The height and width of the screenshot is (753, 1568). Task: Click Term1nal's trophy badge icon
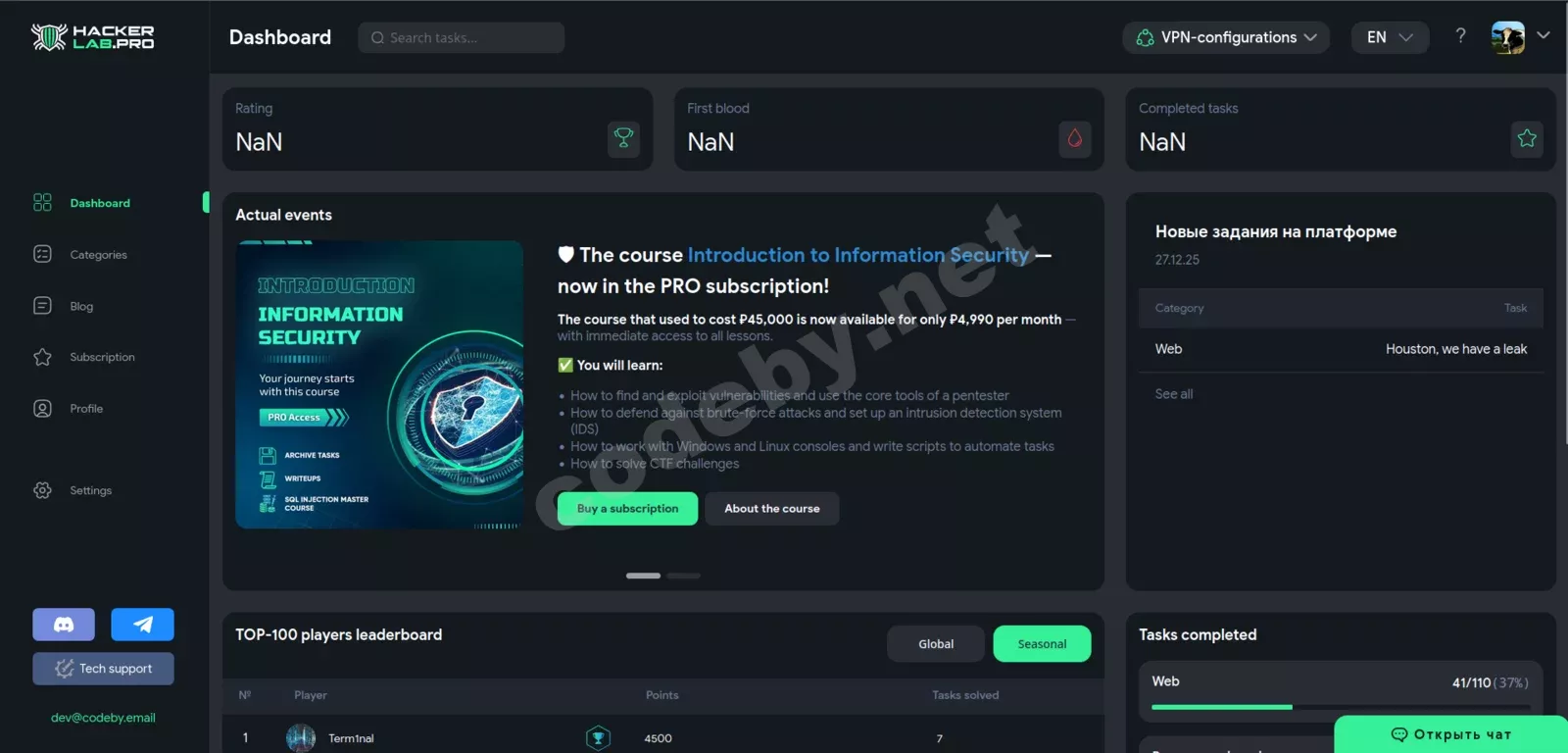[x=598, y=738]
